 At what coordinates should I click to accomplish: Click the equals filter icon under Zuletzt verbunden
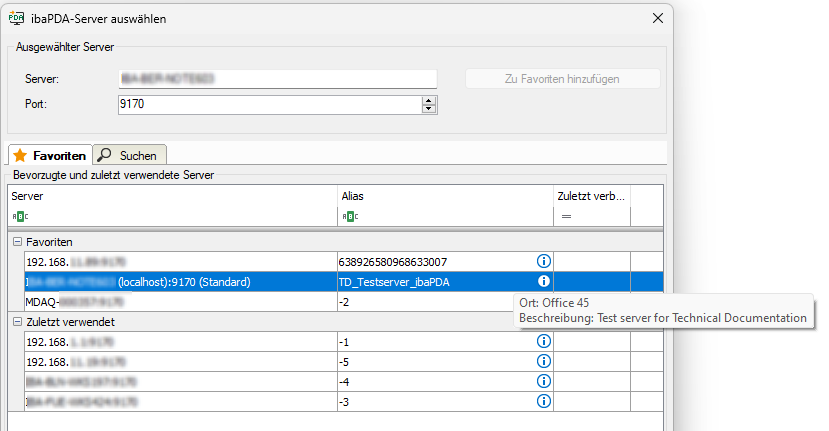pyautogui.click(x=566, y=216)
